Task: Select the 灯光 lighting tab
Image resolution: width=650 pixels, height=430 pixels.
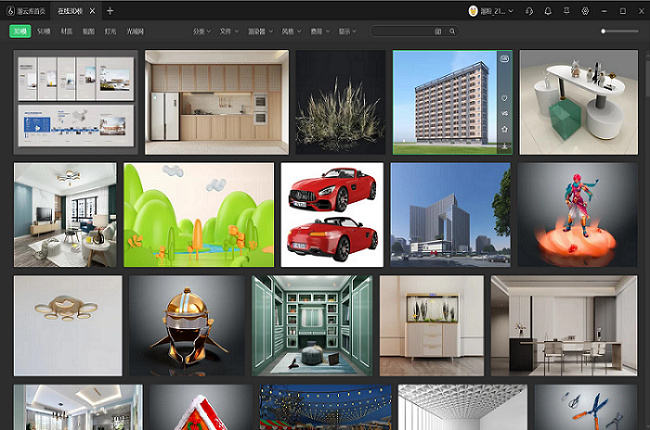Action: point(110,32)
